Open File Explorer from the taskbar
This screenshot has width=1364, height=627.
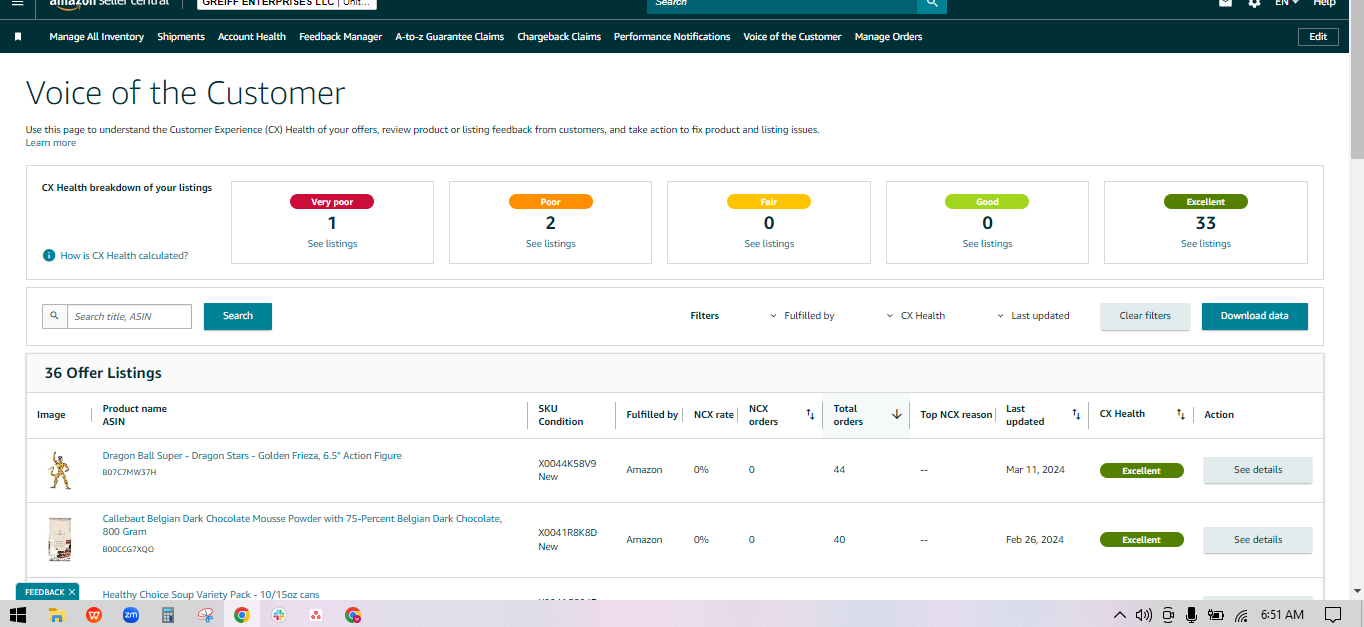(57, 615)
